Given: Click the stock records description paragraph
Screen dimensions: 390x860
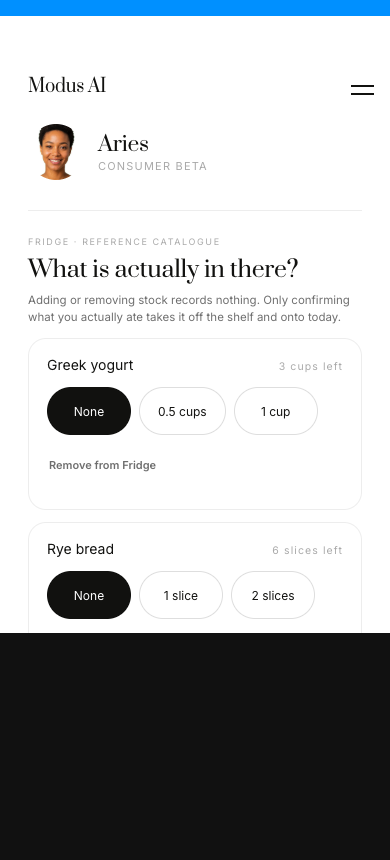Looking at the screenshot, I should click(189, 309).
